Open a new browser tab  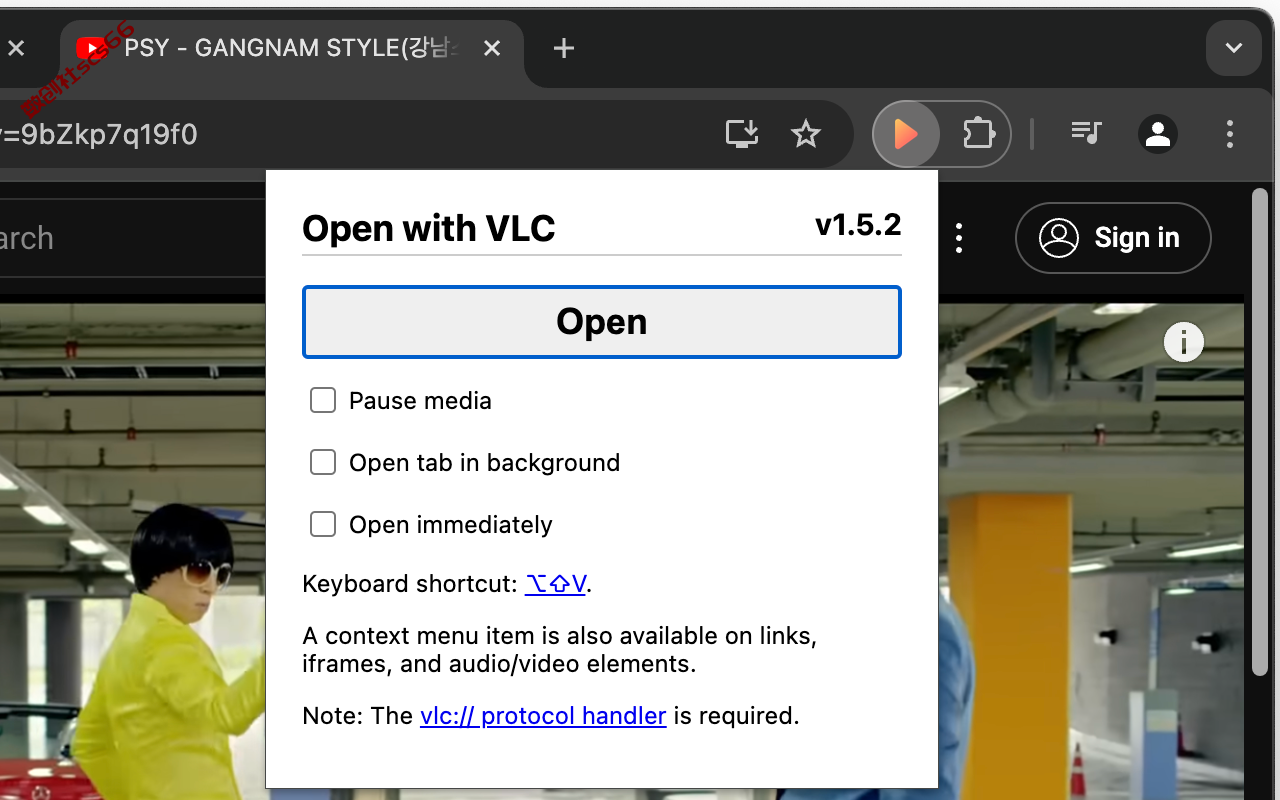pos(564,48)
